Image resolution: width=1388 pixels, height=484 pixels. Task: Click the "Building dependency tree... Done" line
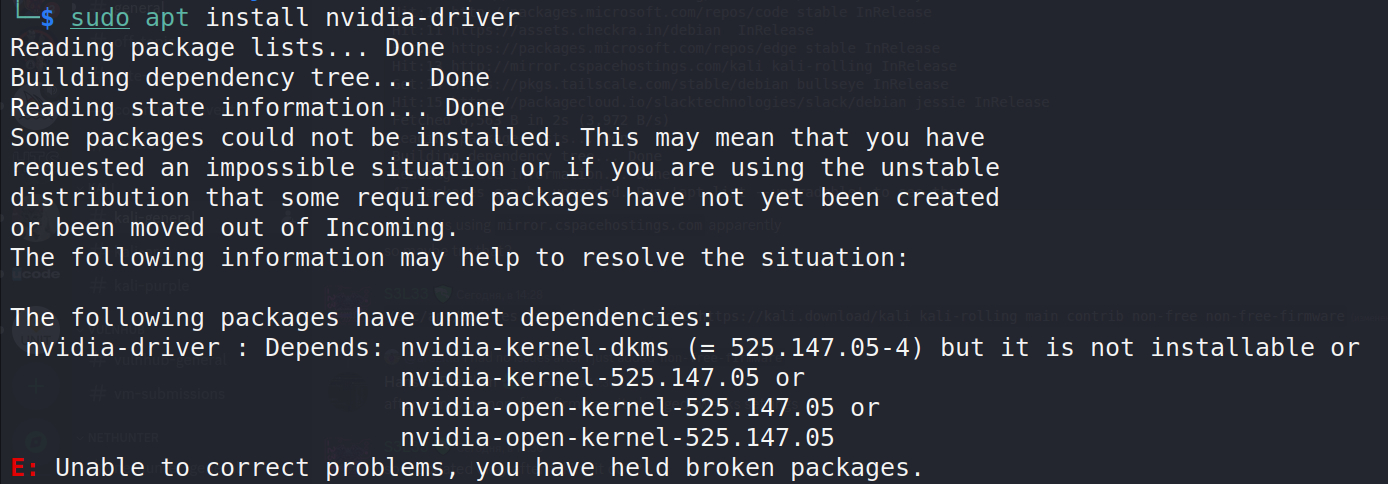tap(250, 78)
